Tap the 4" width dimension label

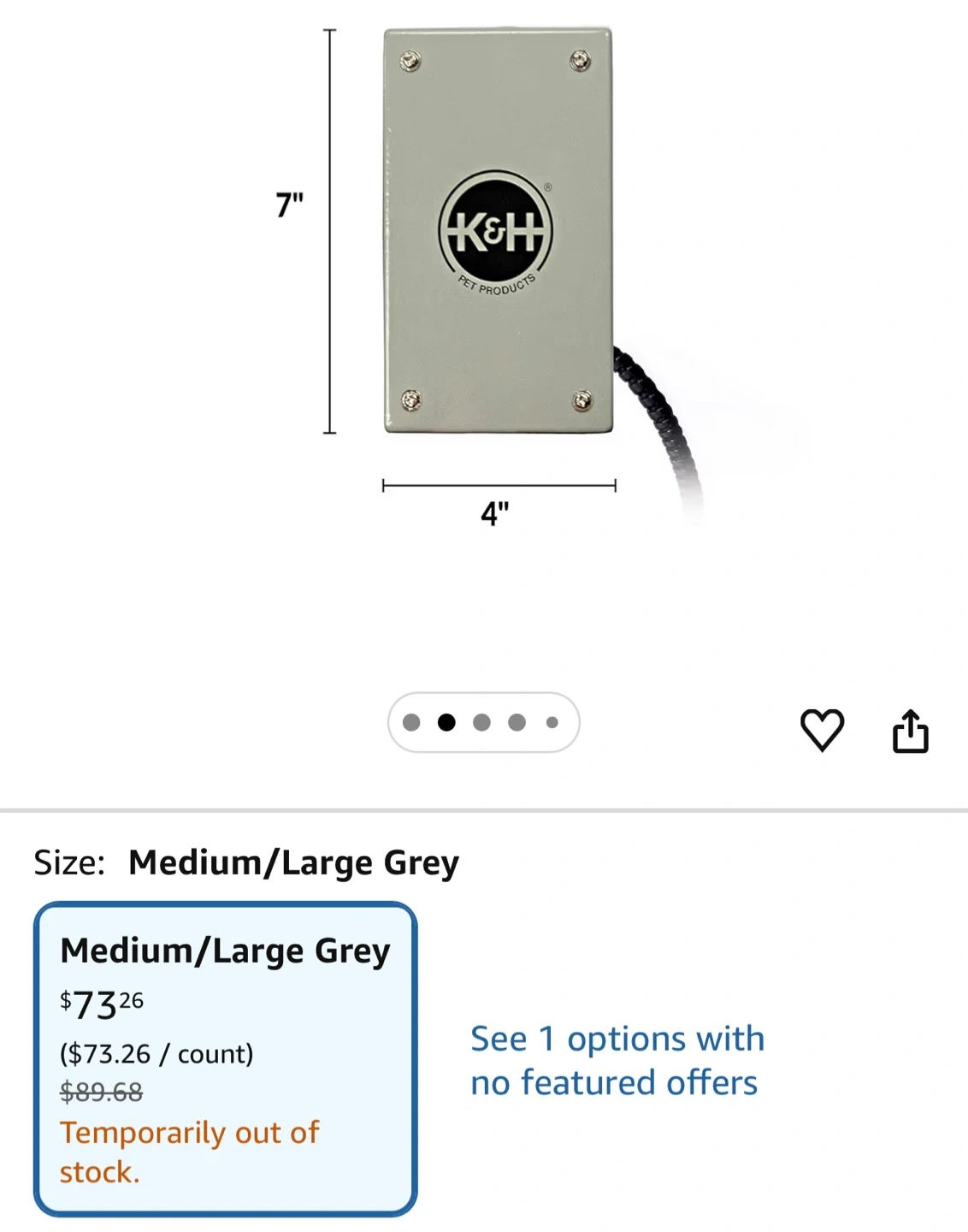494,513
